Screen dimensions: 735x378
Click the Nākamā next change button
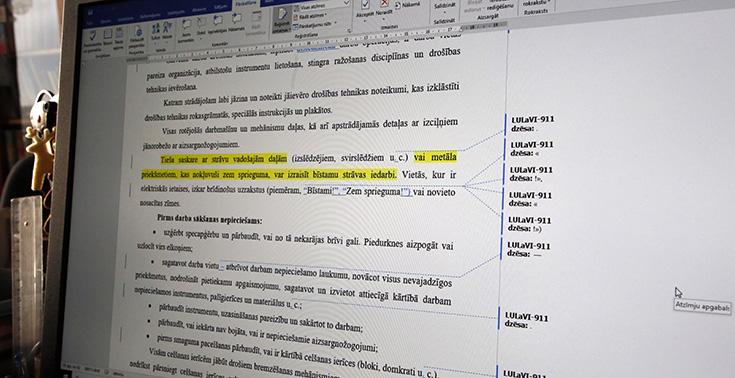pos(407,4)
